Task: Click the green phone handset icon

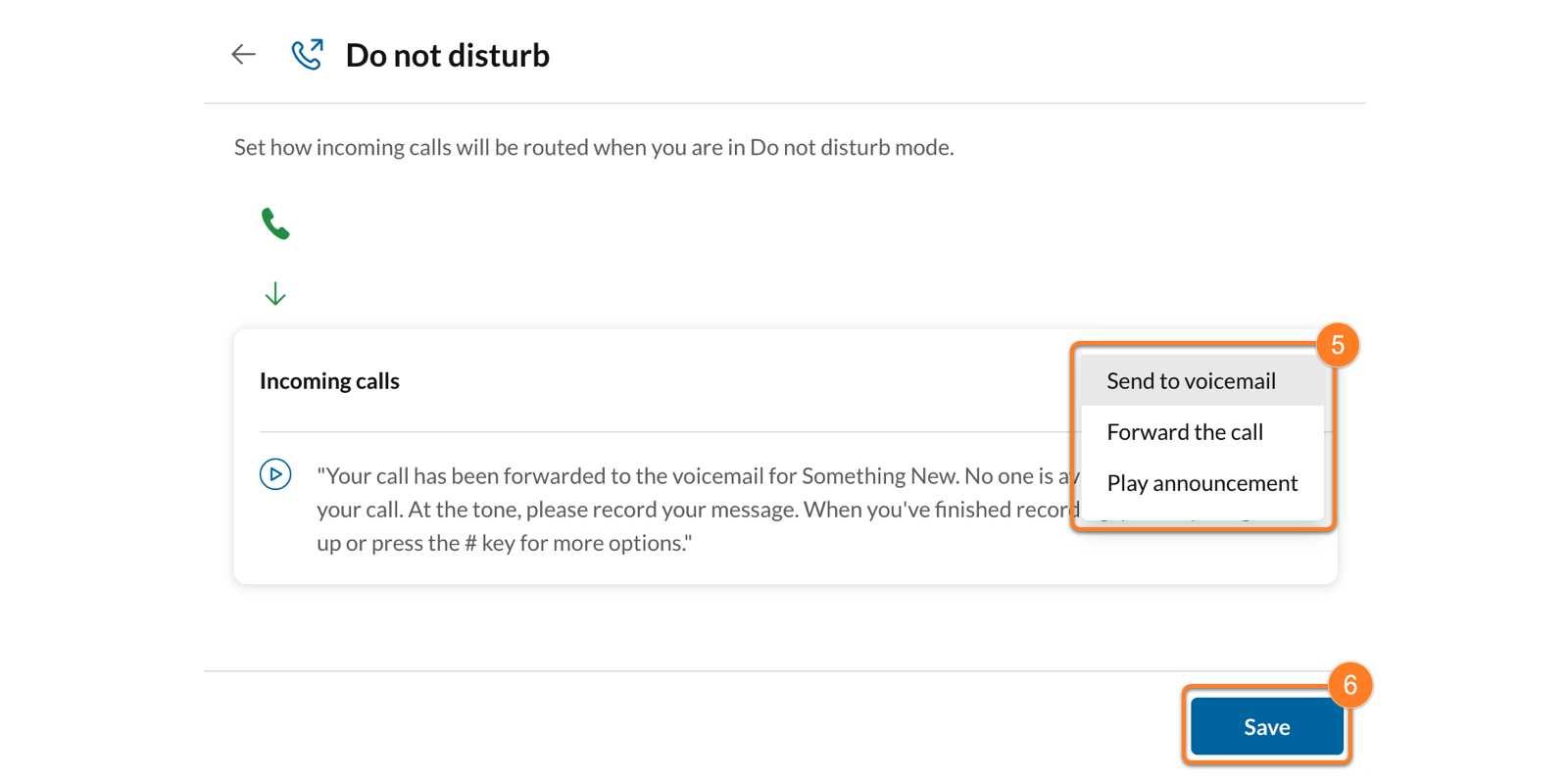Action: [275, 224]
